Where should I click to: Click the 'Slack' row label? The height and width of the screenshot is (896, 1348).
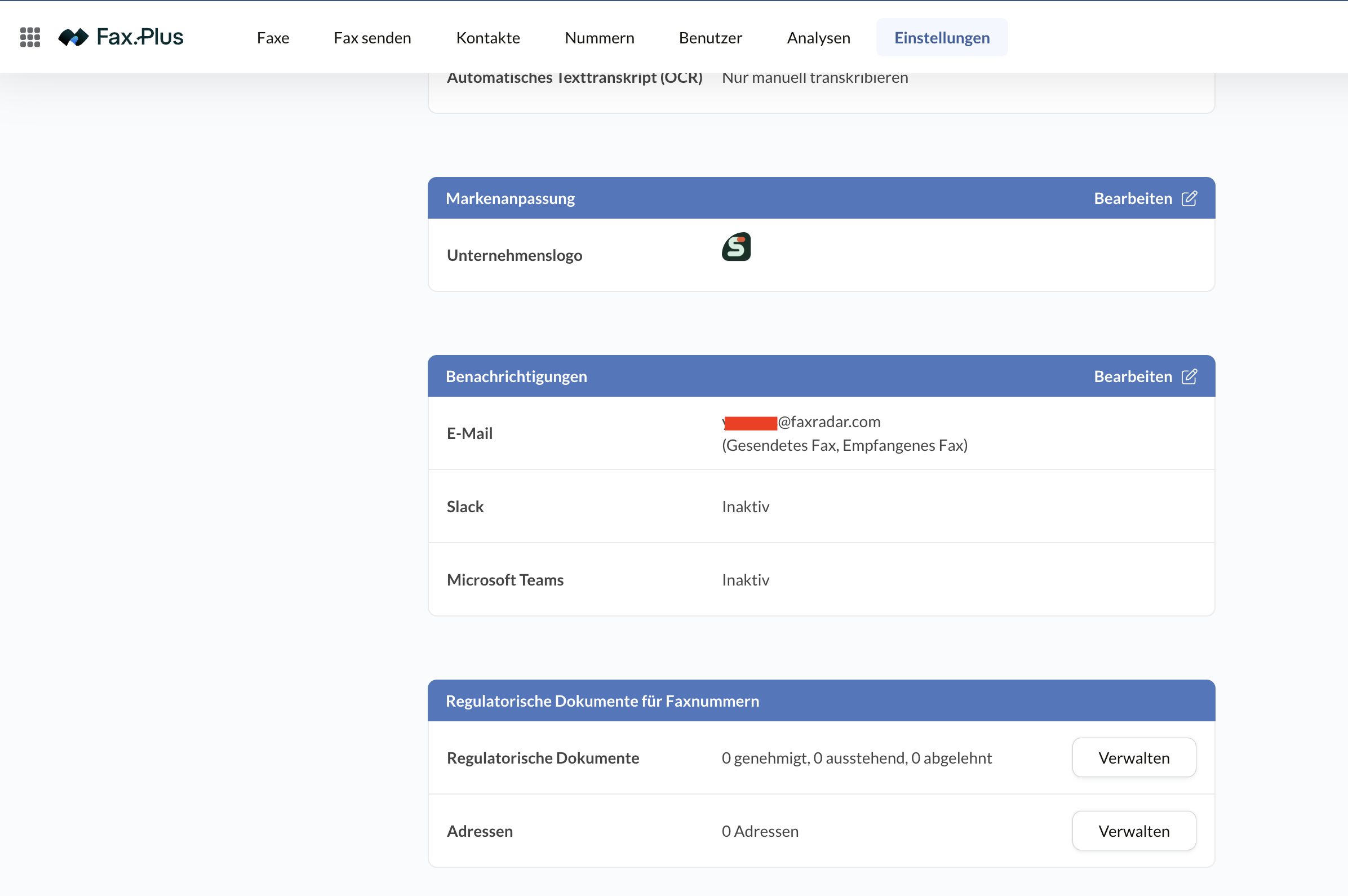465,507
